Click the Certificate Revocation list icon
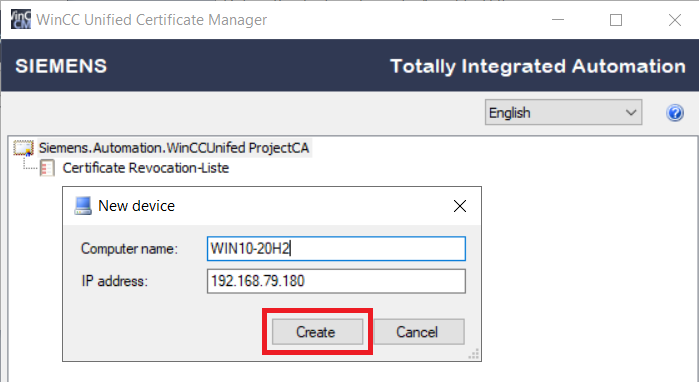 coord(47,168)
